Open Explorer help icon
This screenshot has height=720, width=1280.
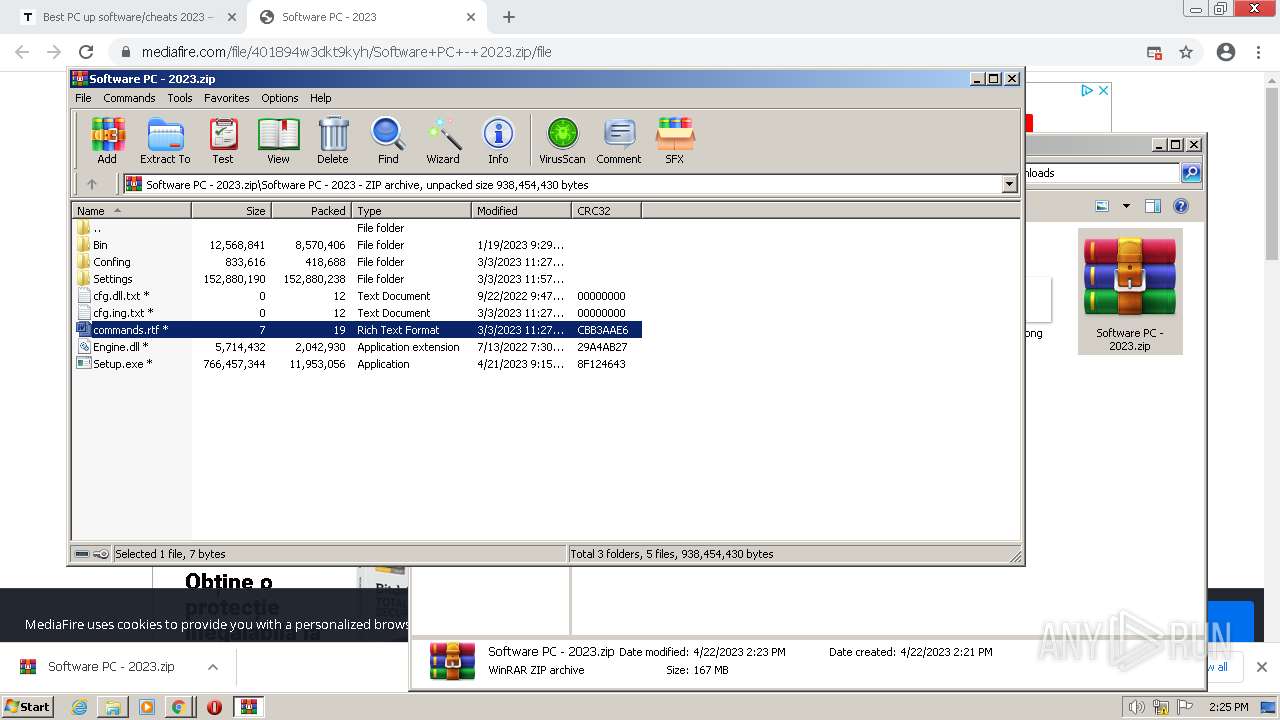[1181, 206]
